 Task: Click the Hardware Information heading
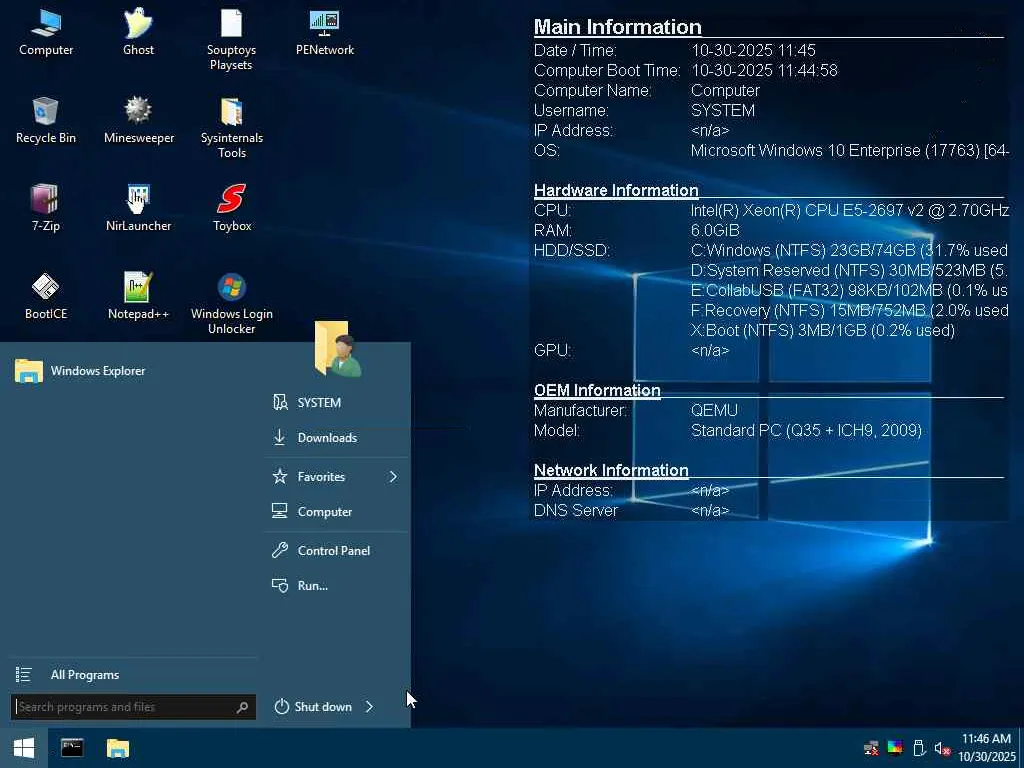(x=616, y=190)
